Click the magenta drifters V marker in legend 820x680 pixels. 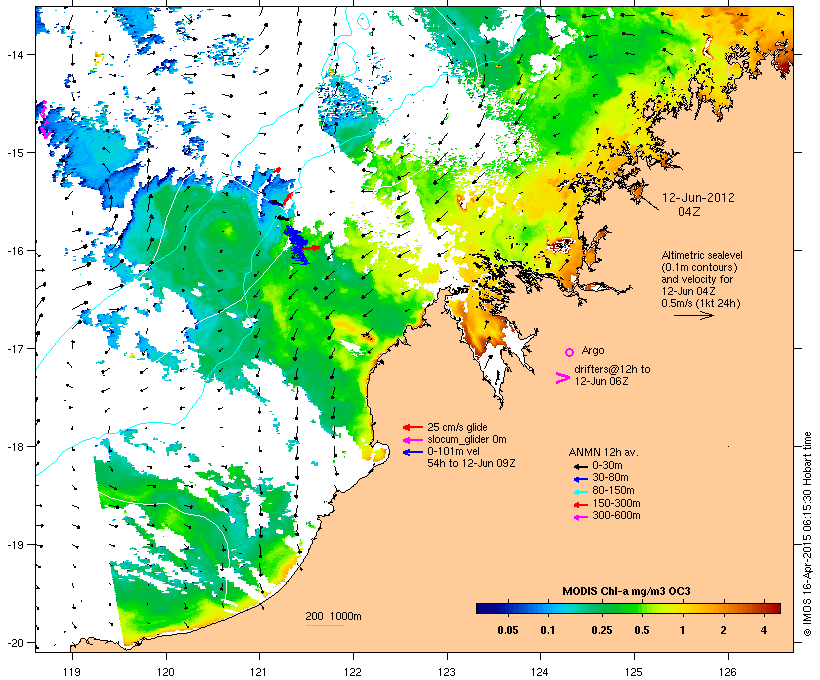562,378
